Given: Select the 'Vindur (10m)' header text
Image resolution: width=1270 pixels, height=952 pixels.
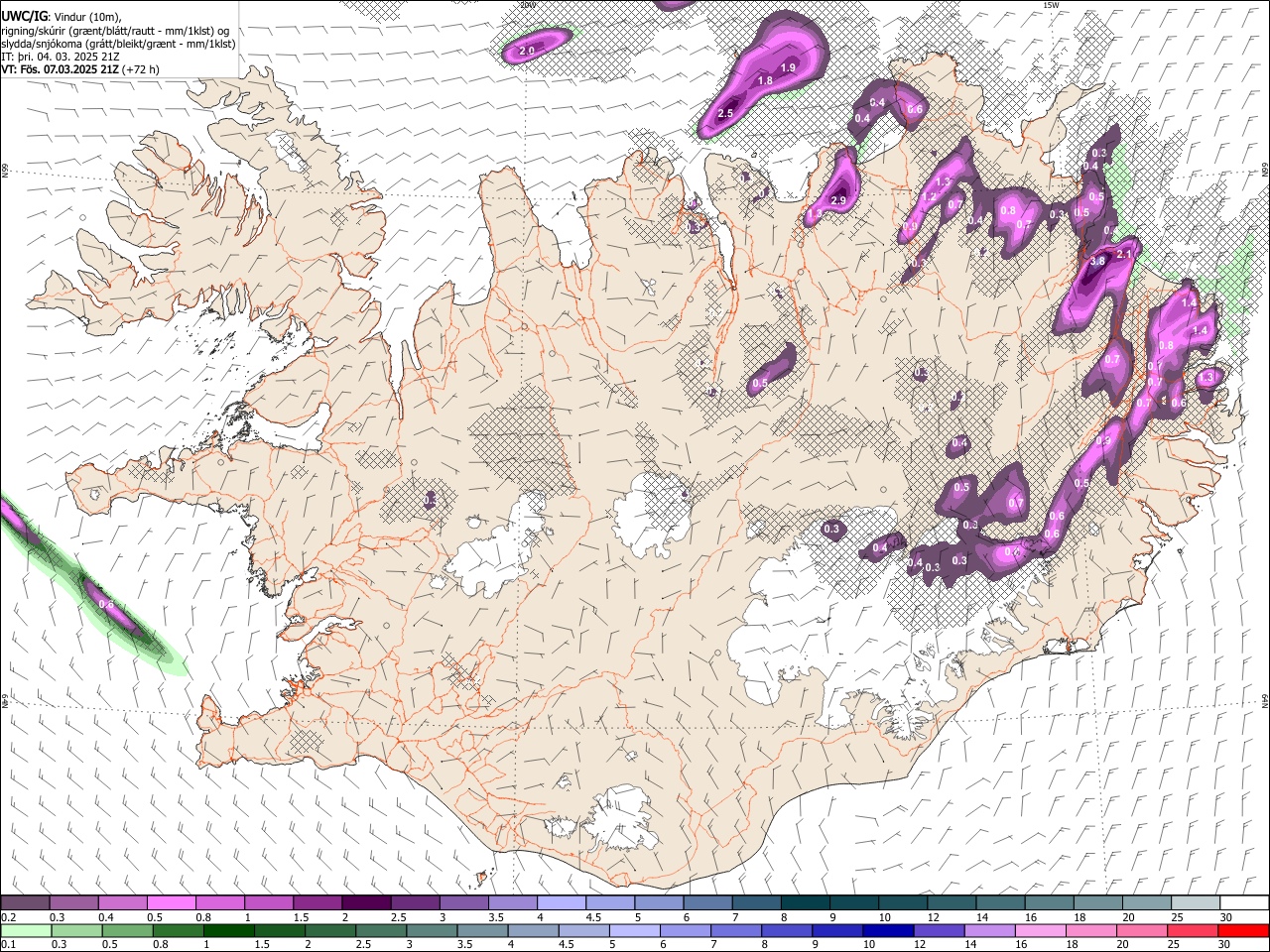Looking at the screenshot, I should click(x=89, y=17).
